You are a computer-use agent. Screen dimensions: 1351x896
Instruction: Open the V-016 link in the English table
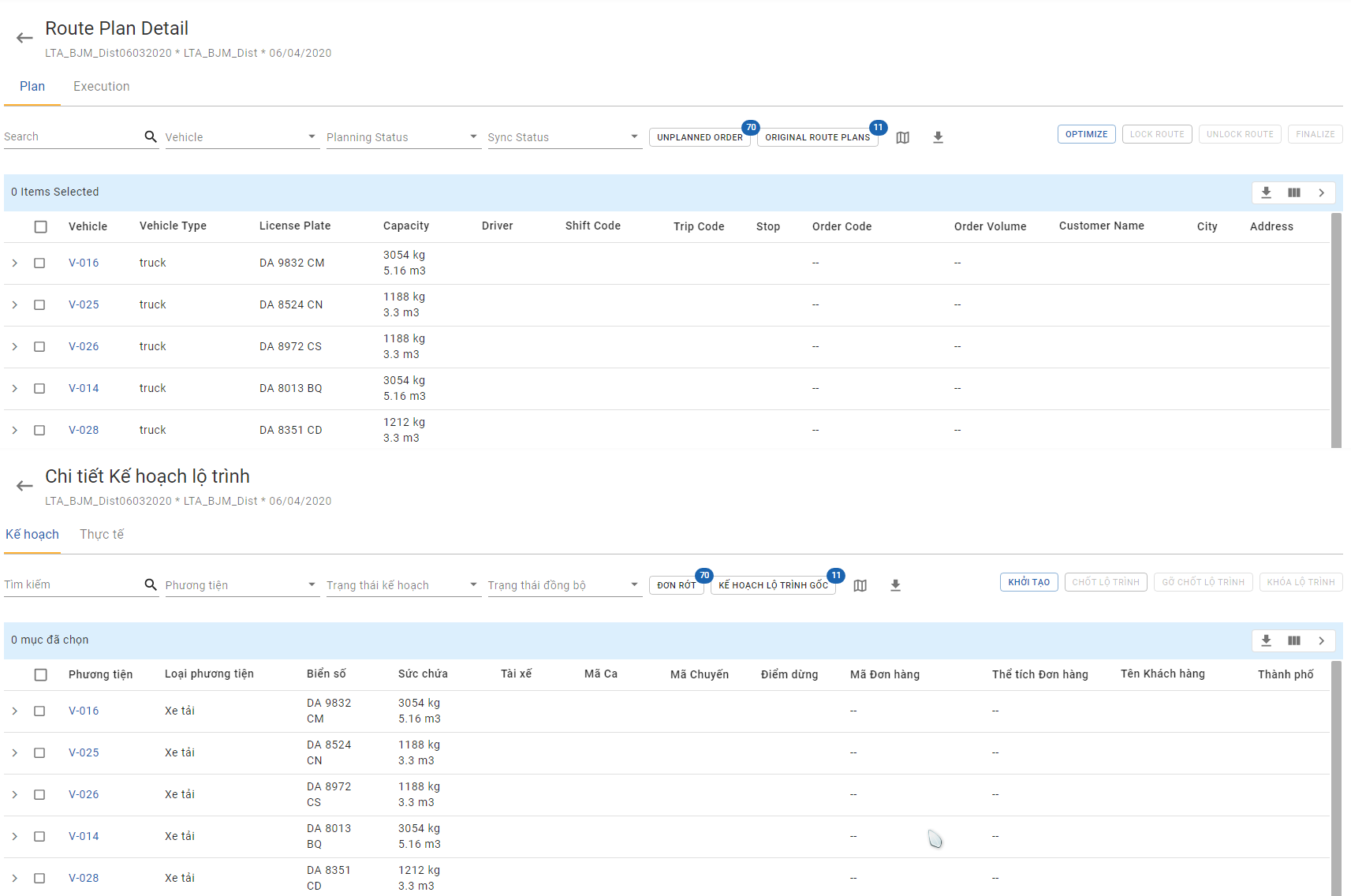coord(84,263)
